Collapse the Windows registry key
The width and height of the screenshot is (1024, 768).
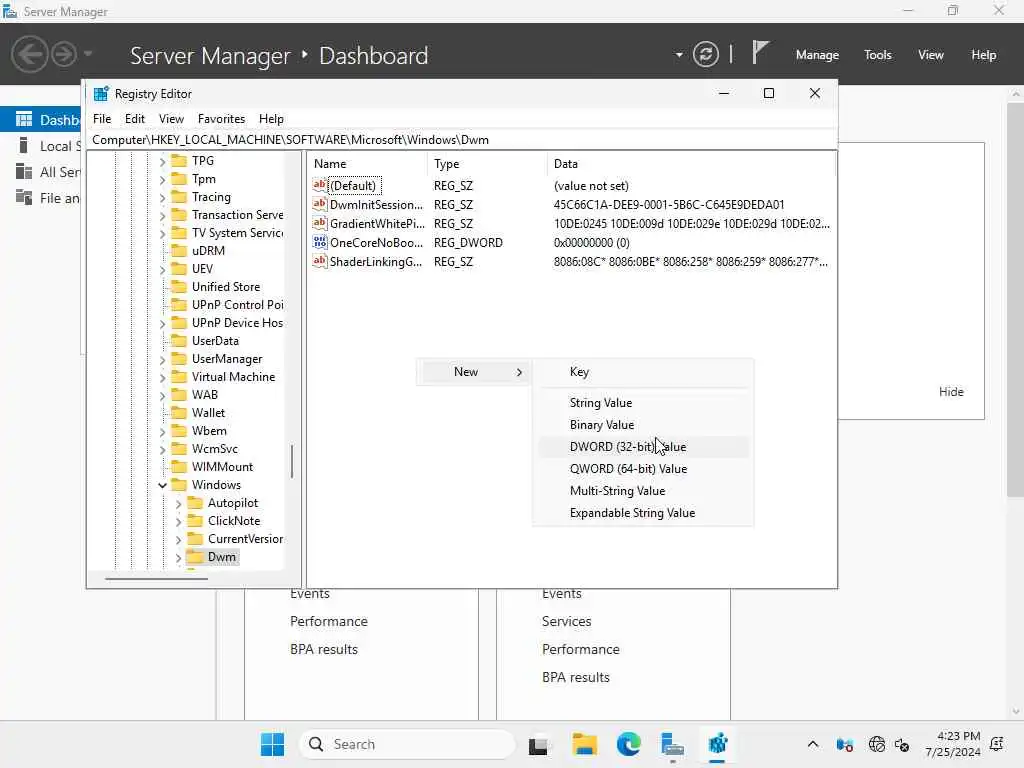coord(162,485)
